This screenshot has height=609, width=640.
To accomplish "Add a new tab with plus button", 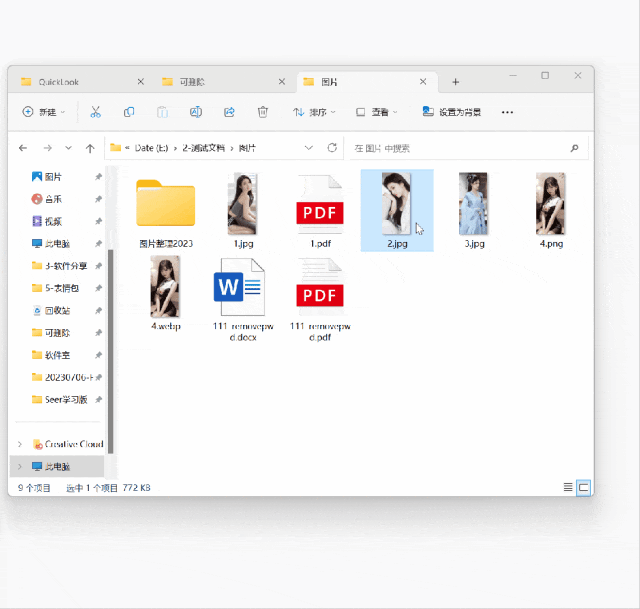I will click(456, 81).
